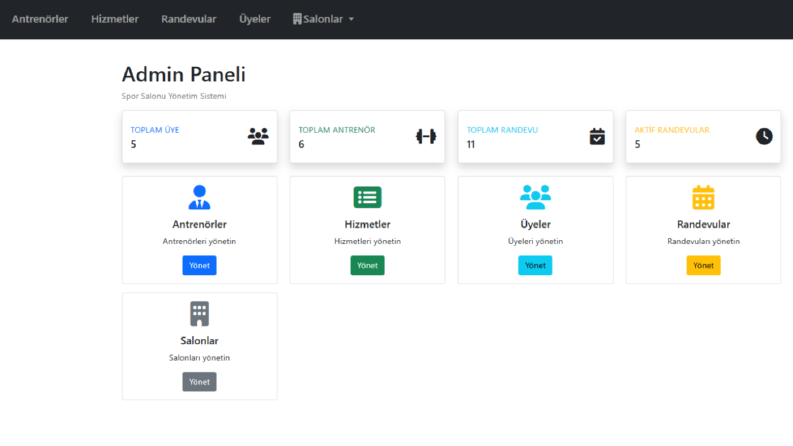
Task: Select the TOPLAM ÜYE label
Action: coord(155,130)
